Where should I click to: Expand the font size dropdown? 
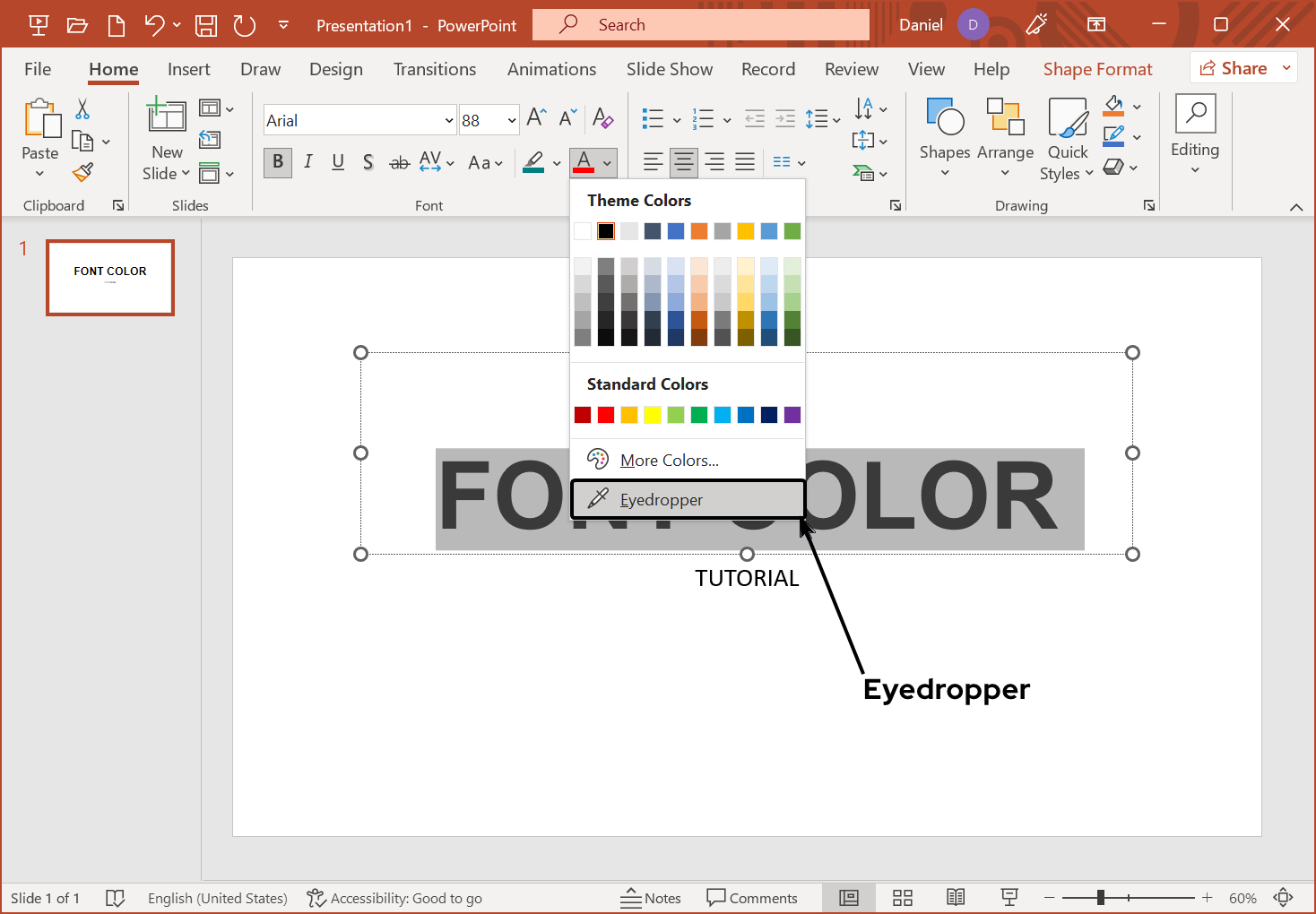(512, 120)
